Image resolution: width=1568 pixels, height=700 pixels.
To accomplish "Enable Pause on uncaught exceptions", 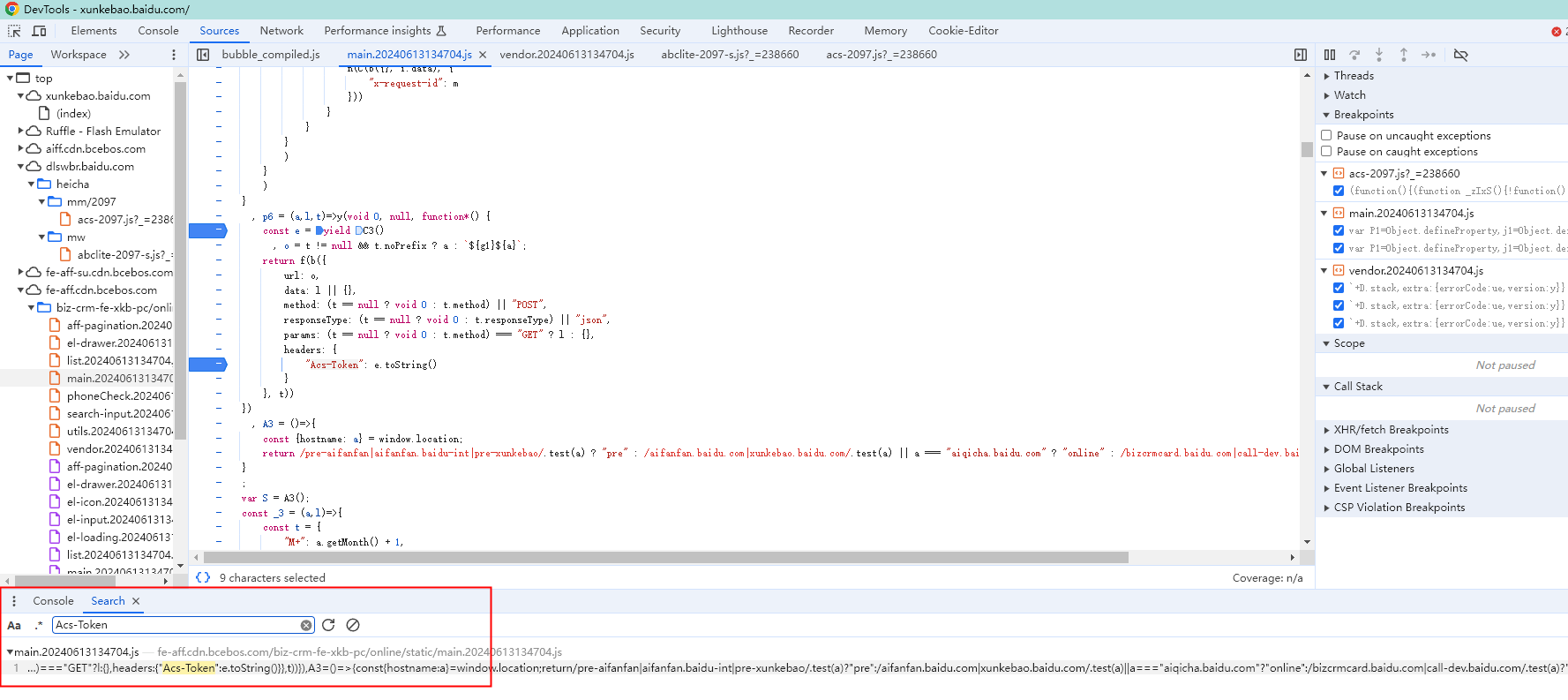I will coord(1326,135).
